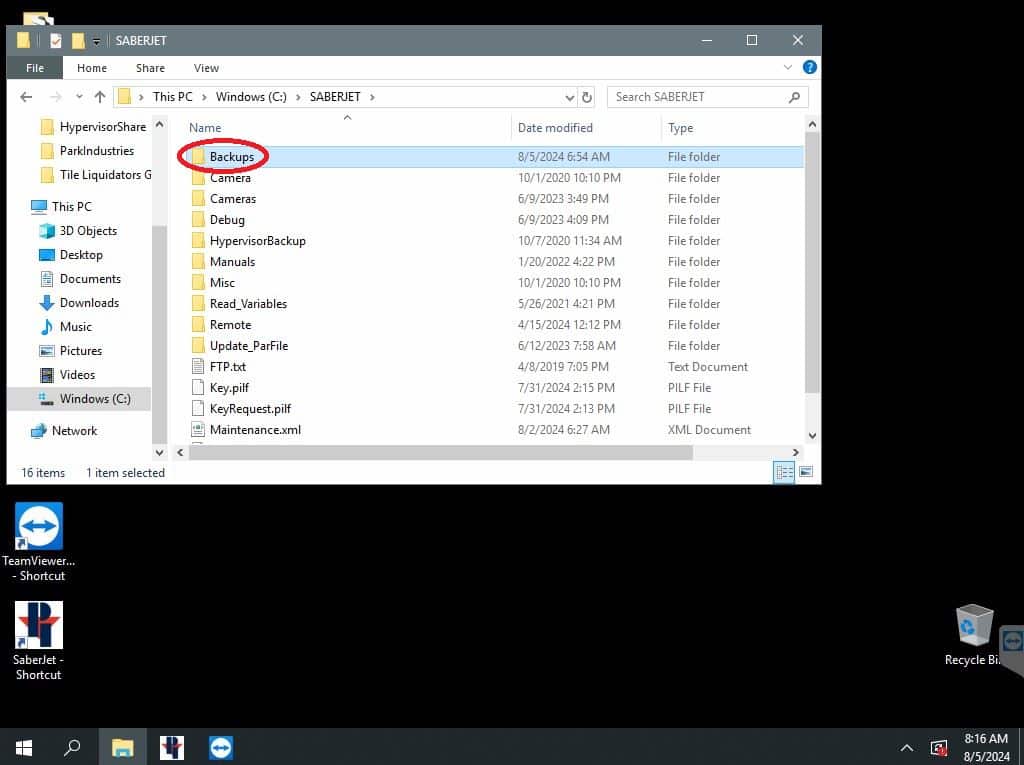Open Pictures in navigation pane
The width and height of the screenshot is (1024, 765).
(71, 351)
